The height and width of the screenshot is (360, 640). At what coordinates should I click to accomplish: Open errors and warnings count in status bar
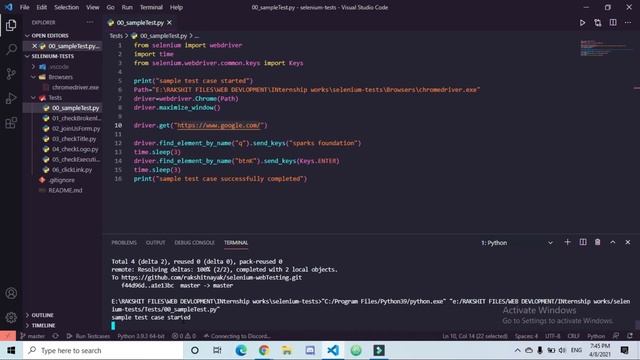pos(184,336)
